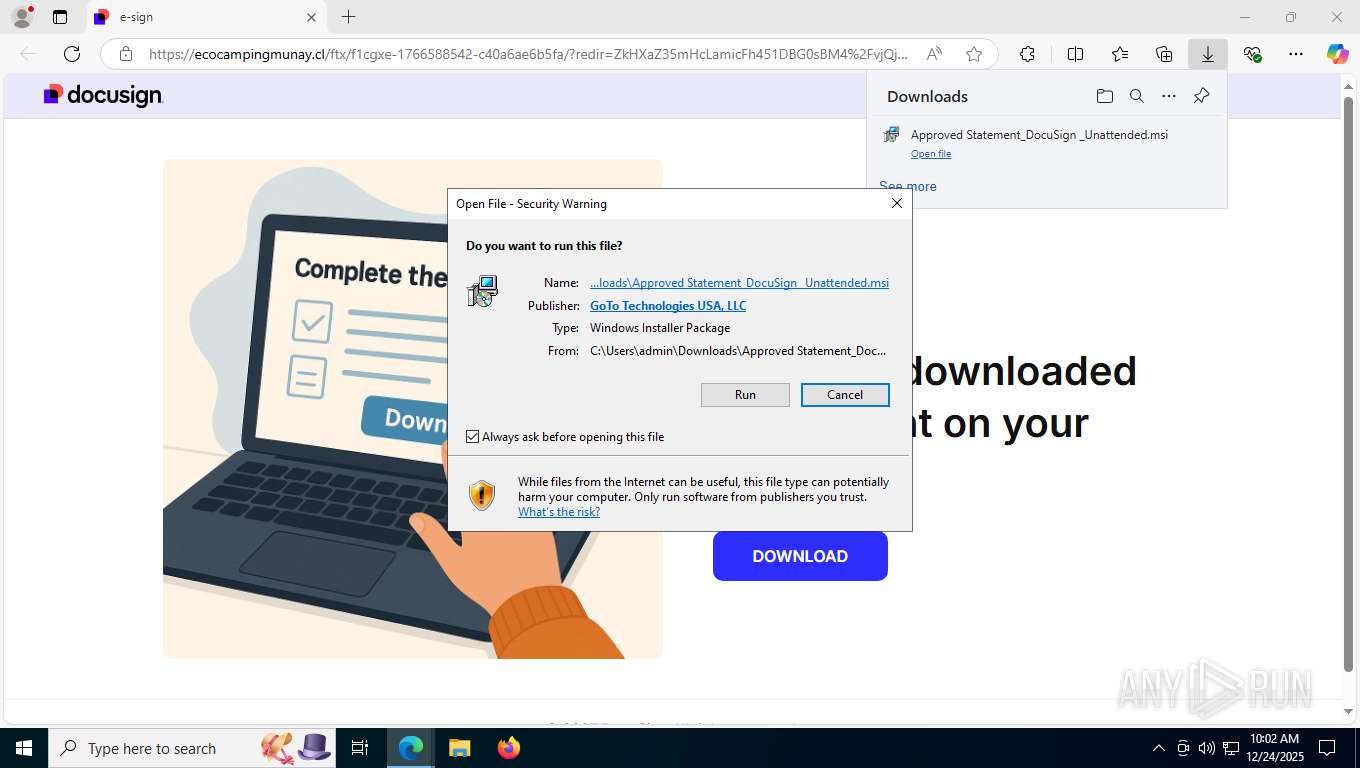The image size is (1360, 768).
Task: Click the Open file link
Action: [931, 154]
